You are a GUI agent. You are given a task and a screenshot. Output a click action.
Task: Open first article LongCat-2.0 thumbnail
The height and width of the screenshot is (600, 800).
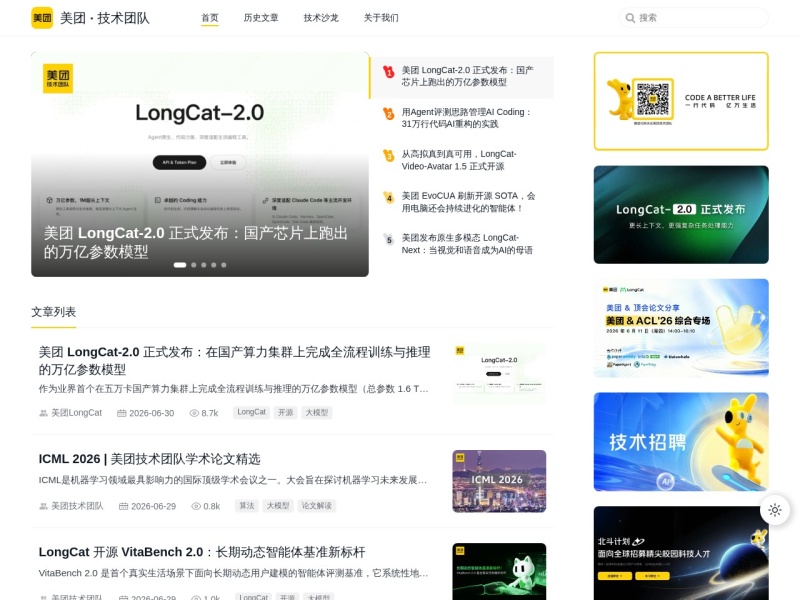pos(499,374)
